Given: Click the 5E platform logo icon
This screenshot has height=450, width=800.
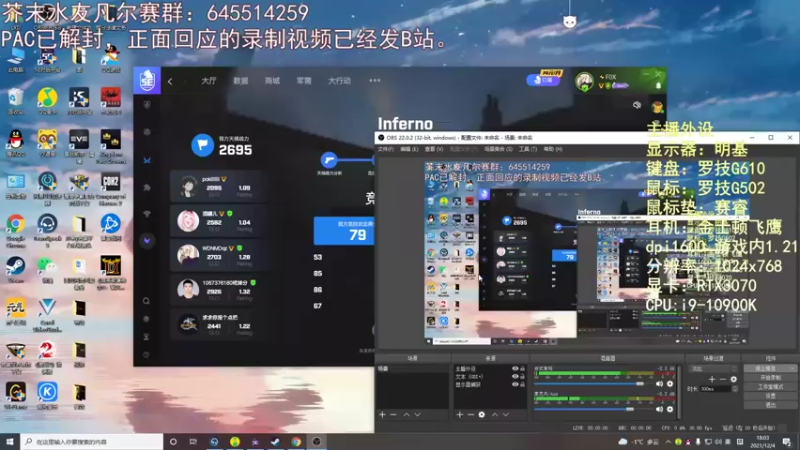Looking at the screenshot, I should (x=147, y=80).
